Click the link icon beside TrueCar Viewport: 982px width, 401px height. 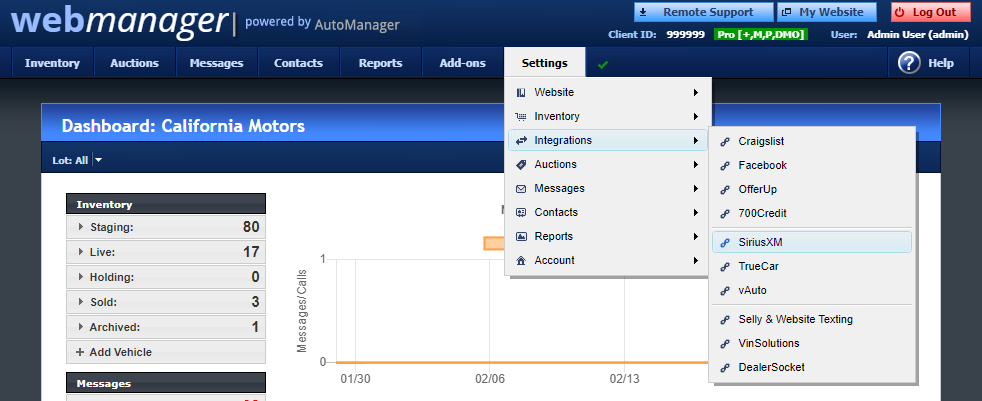pos(725,267)
